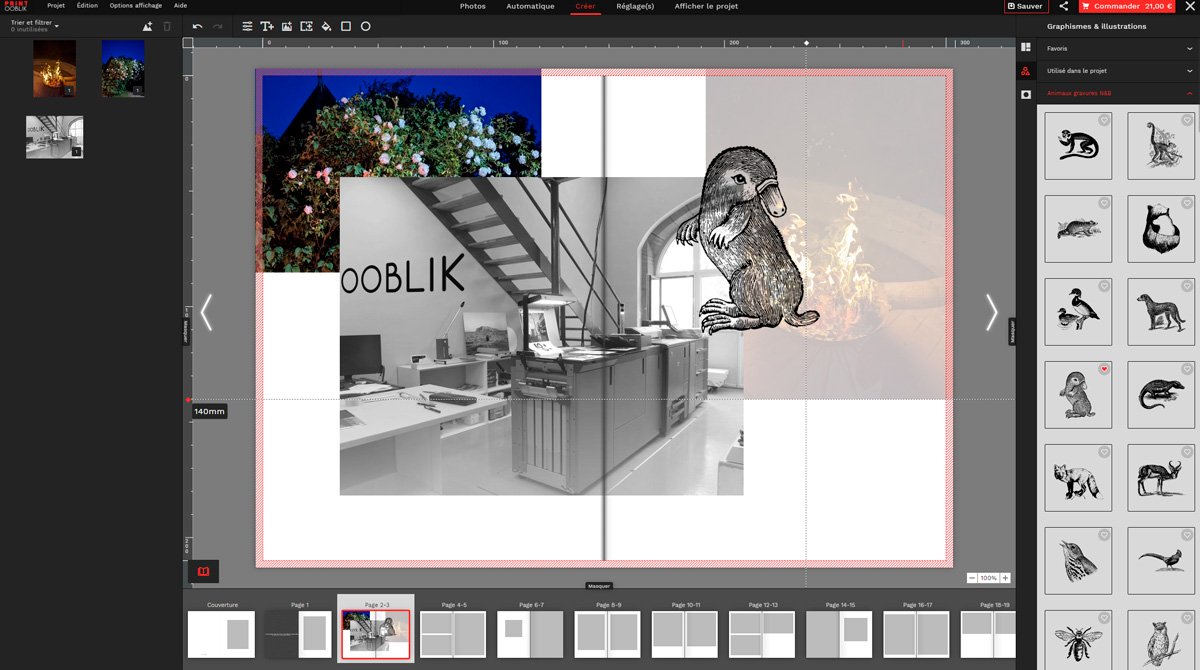Open the Édition menu
Viewport: 1200px width, 670px height.
point(87,6)
